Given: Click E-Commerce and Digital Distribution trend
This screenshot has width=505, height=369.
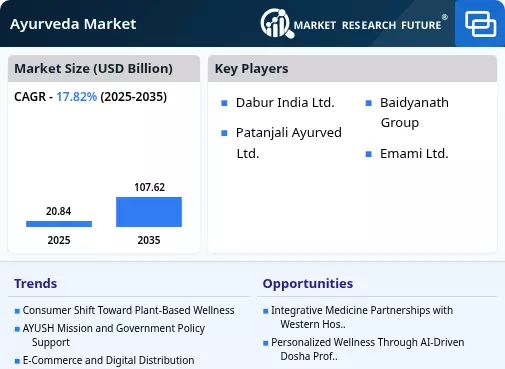Looking at the screenshot, I should click(x=108, y=360).
